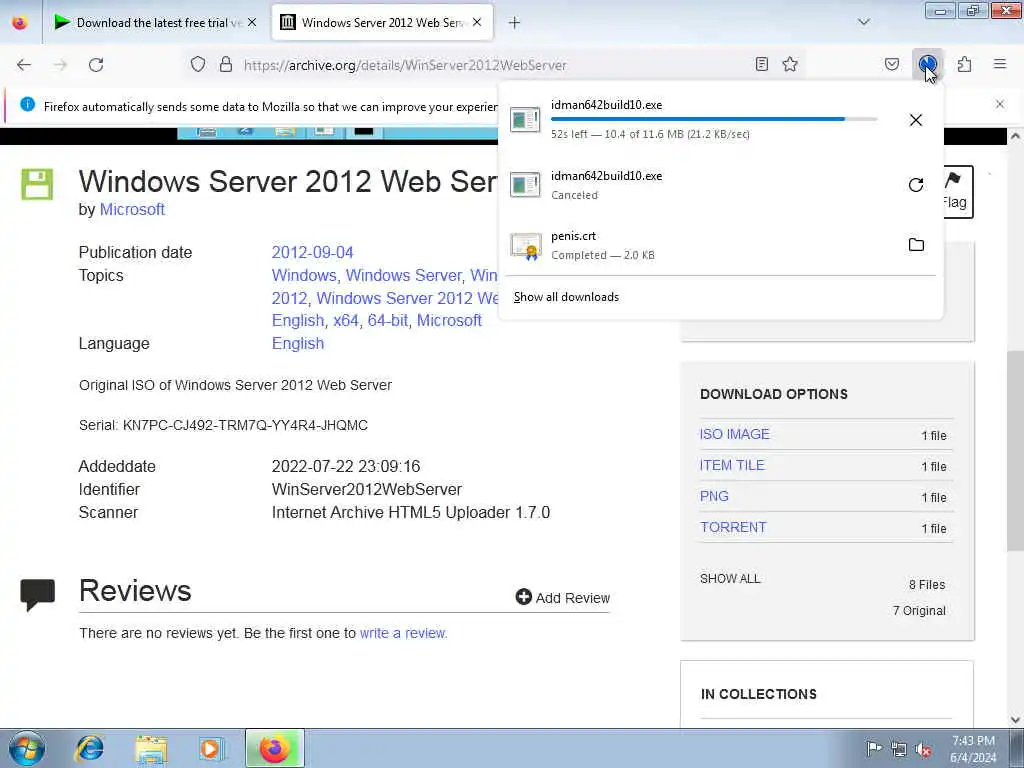
Task: Download the ITEM TILE option
Action: point(732,466)
